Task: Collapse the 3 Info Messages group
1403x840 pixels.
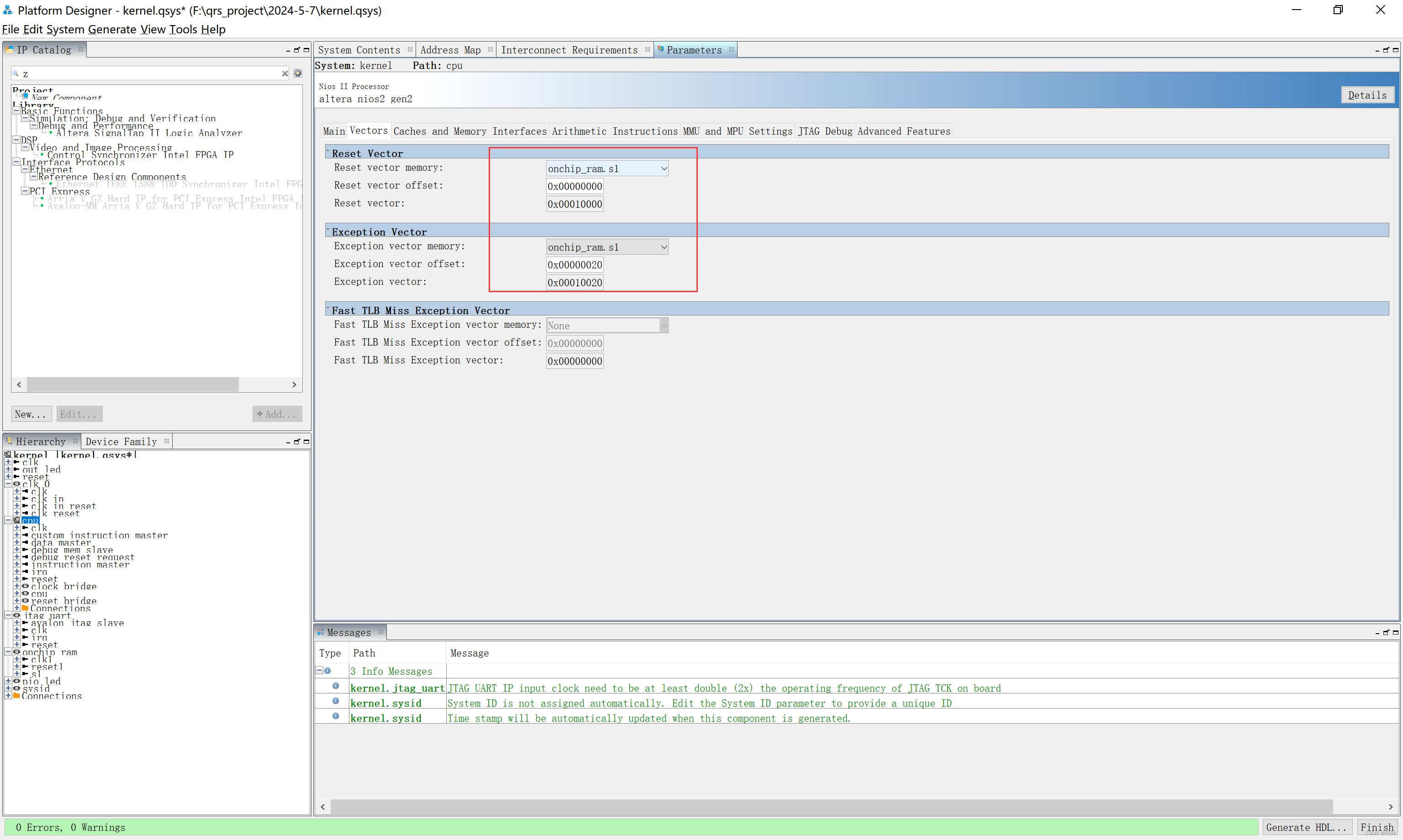Action: (319, 670)
